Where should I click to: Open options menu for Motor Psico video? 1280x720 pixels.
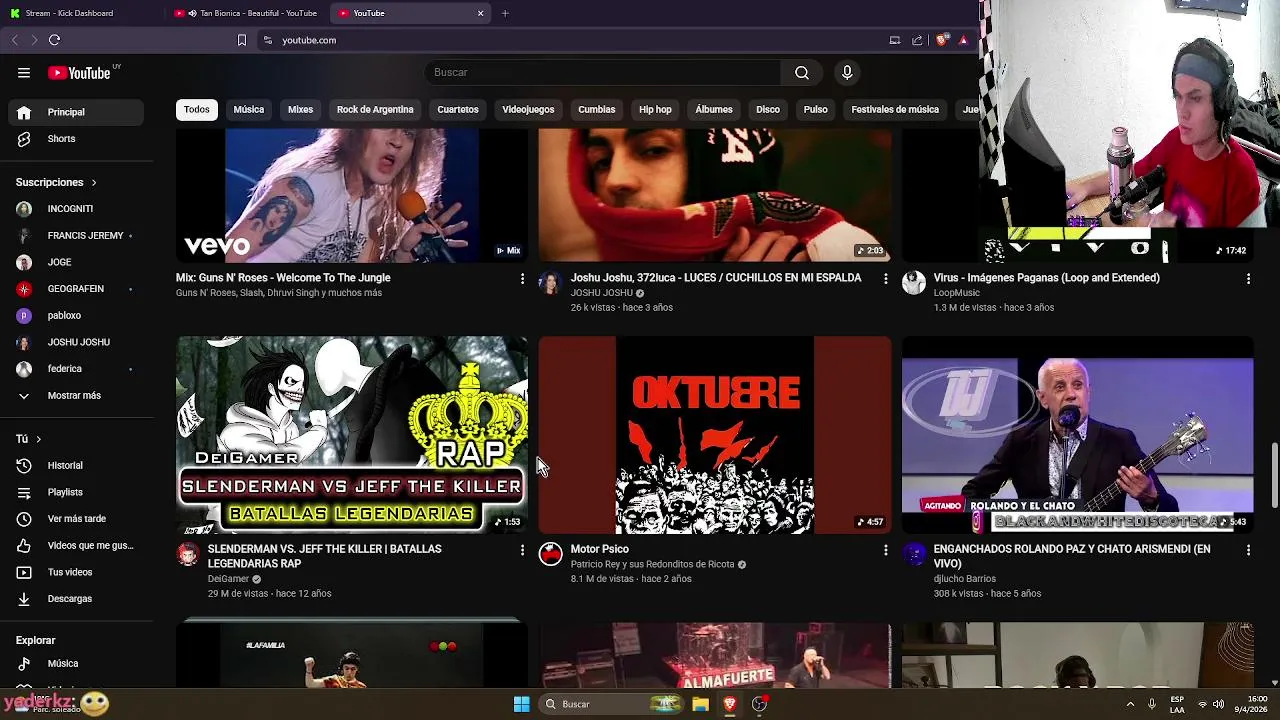click(x=885, y=550)
